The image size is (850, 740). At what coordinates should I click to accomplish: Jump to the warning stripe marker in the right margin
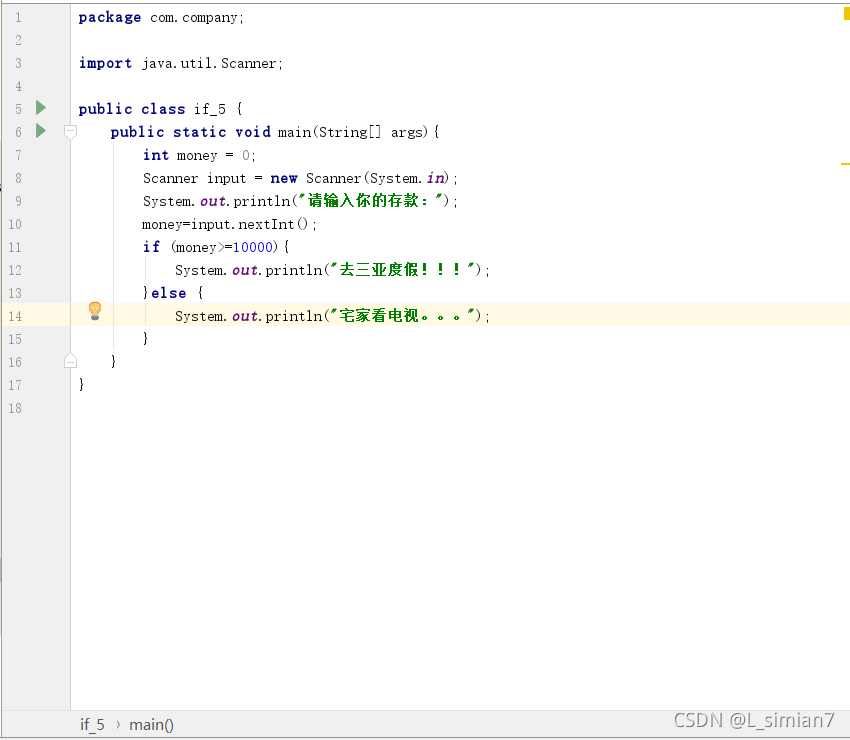point(845,164)
